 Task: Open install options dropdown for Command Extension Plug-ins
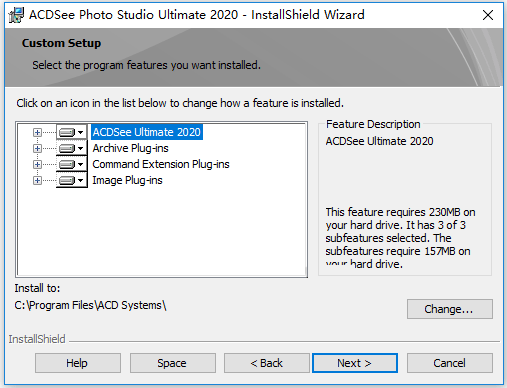pyautogui.click(x=72, y=164)
